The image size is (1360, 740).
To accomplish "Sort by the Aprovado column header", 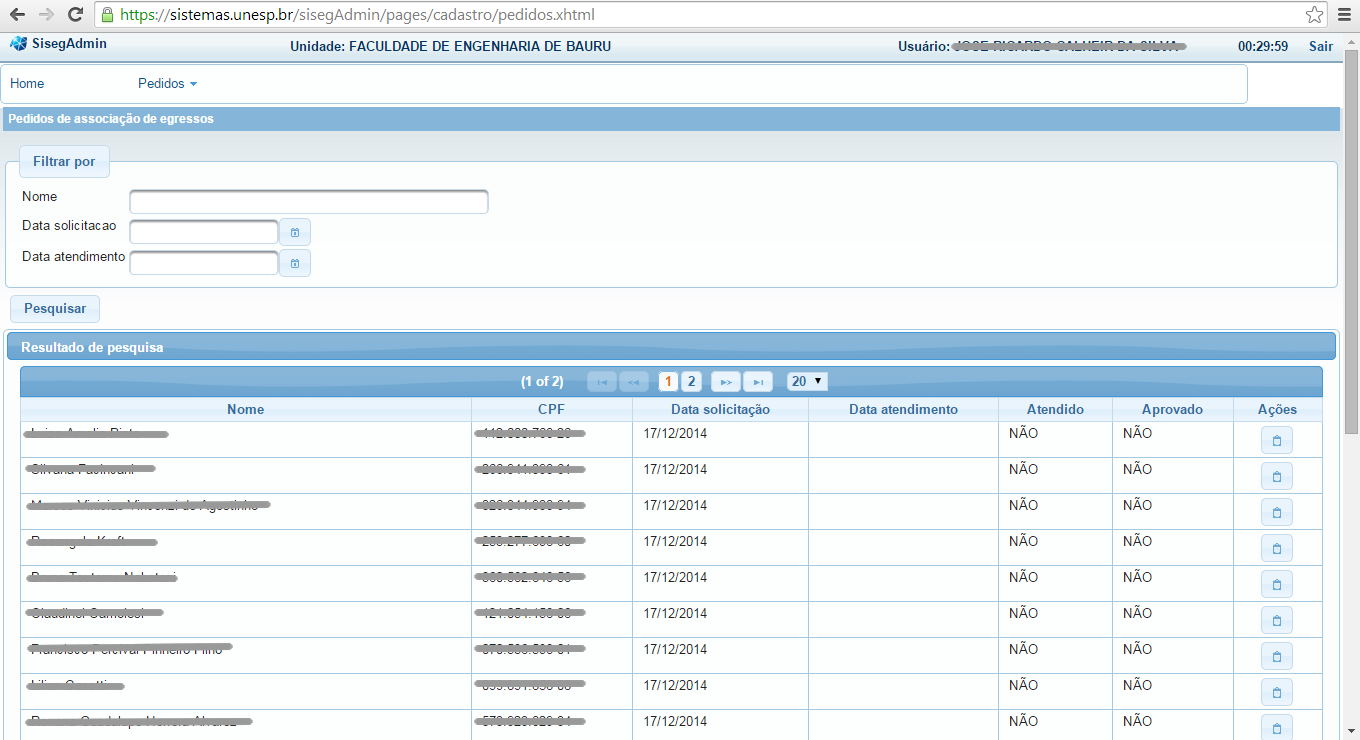I will [x=1172, y=409].
